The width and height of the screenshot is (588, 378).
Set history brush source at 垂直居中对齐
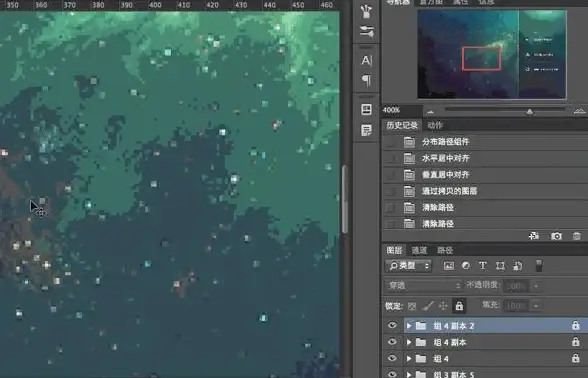pyautogui.click(x=390, y=175)
